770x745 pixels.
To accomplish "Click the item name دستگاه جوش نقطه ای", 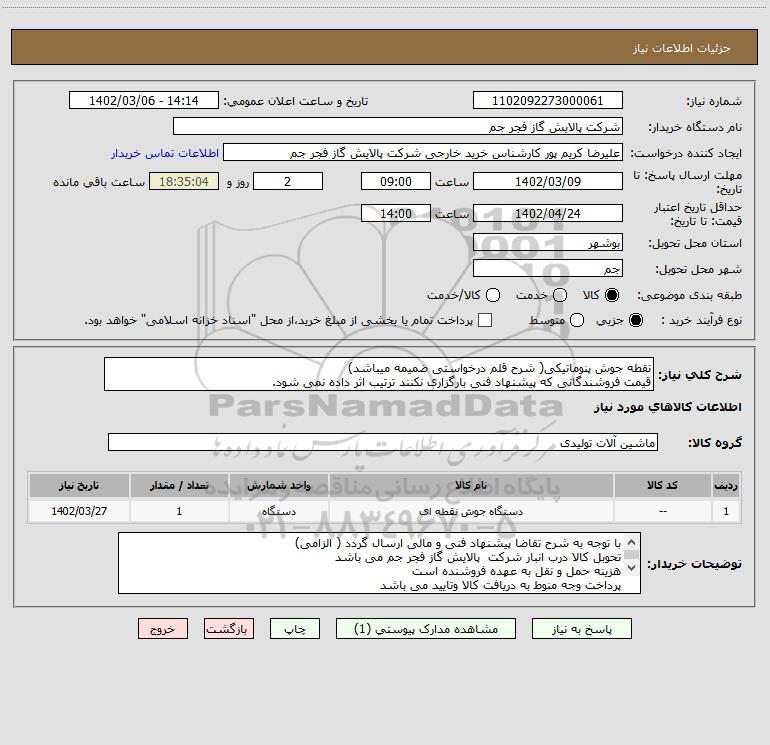I will pos(471,511).
